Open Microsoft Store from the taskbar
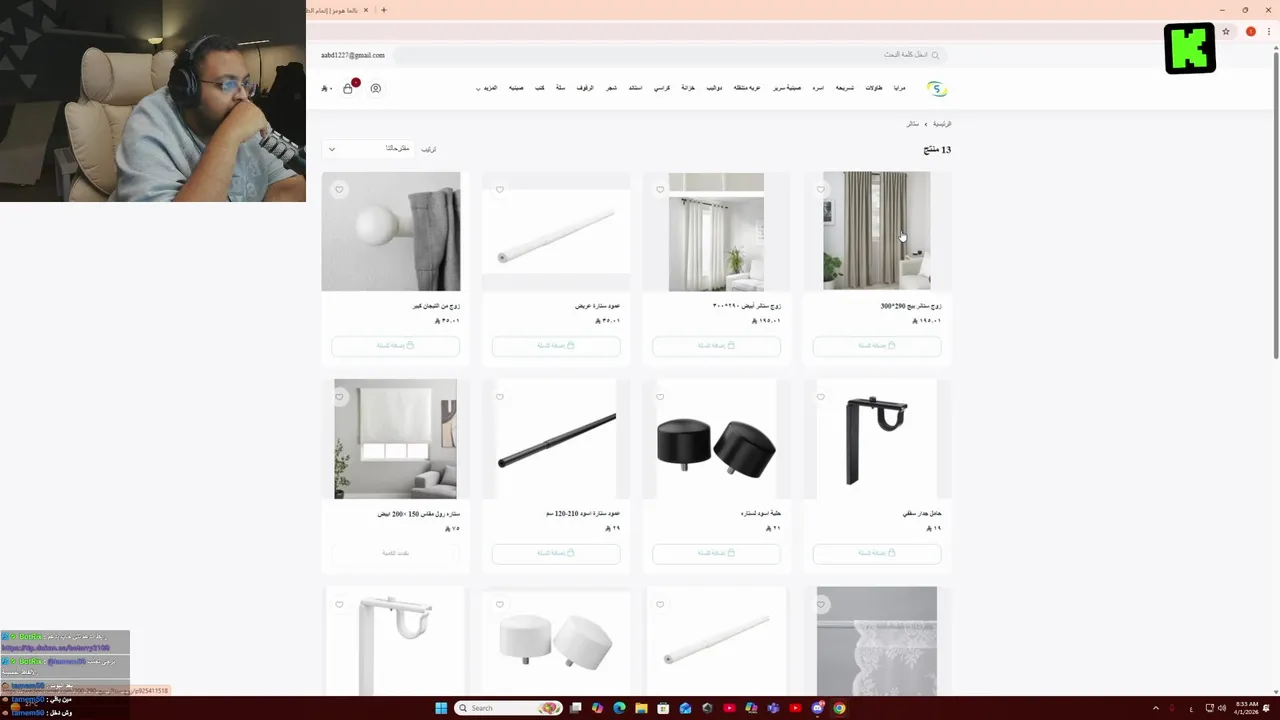This screenshot has height=720, width=1280. (x=663, y=708)
